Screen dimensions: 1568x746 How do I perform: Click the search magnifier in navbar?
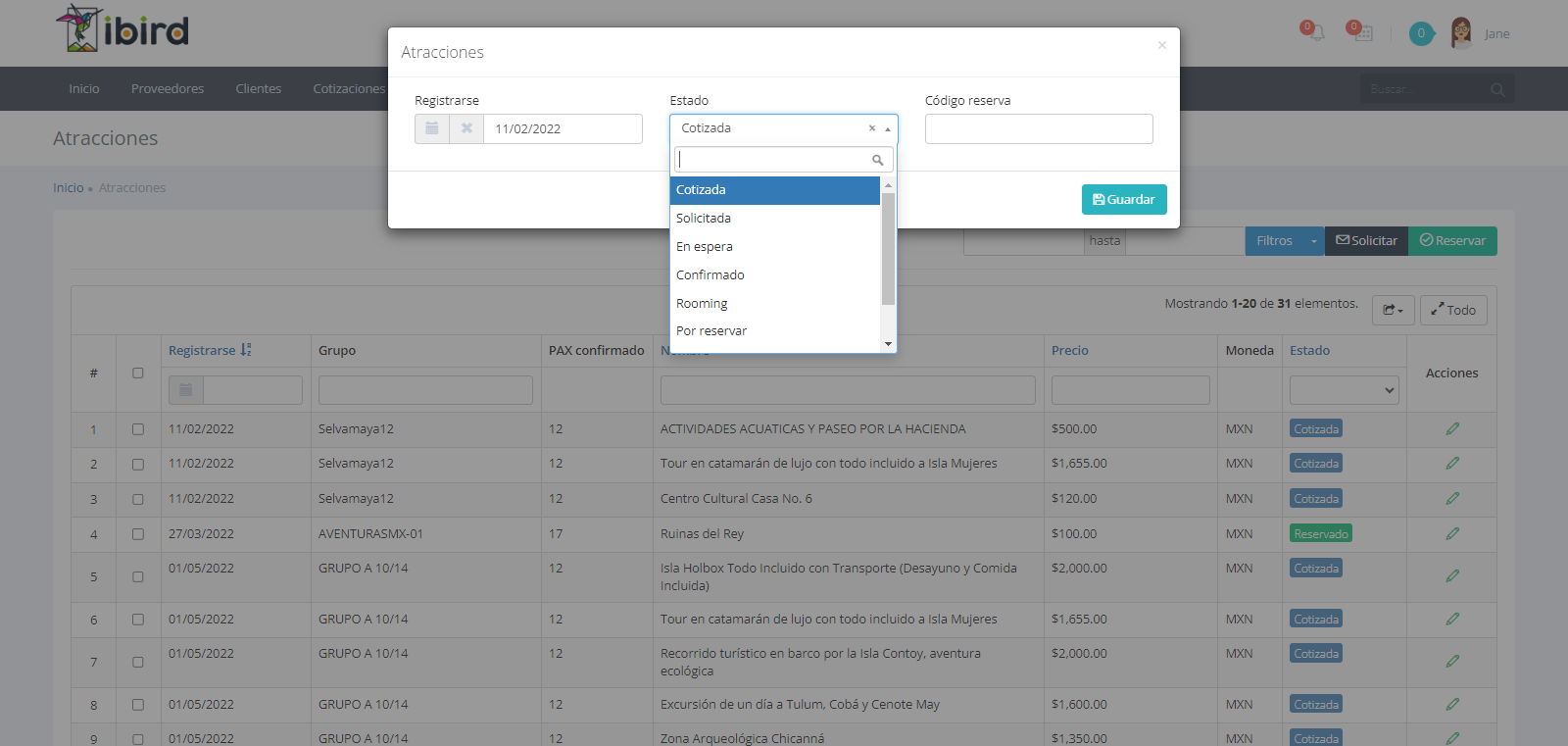point(1497,89)
